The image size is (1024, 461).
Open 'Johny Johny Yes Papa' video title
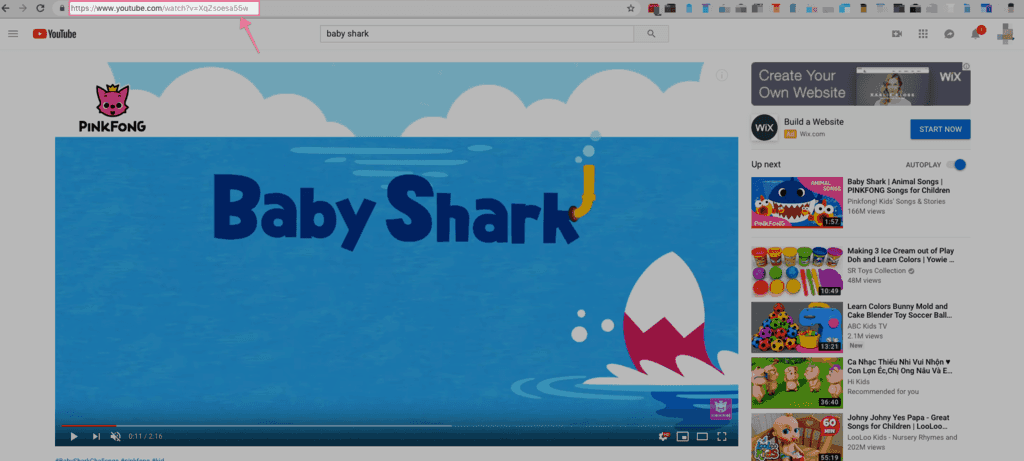point(898,422)
